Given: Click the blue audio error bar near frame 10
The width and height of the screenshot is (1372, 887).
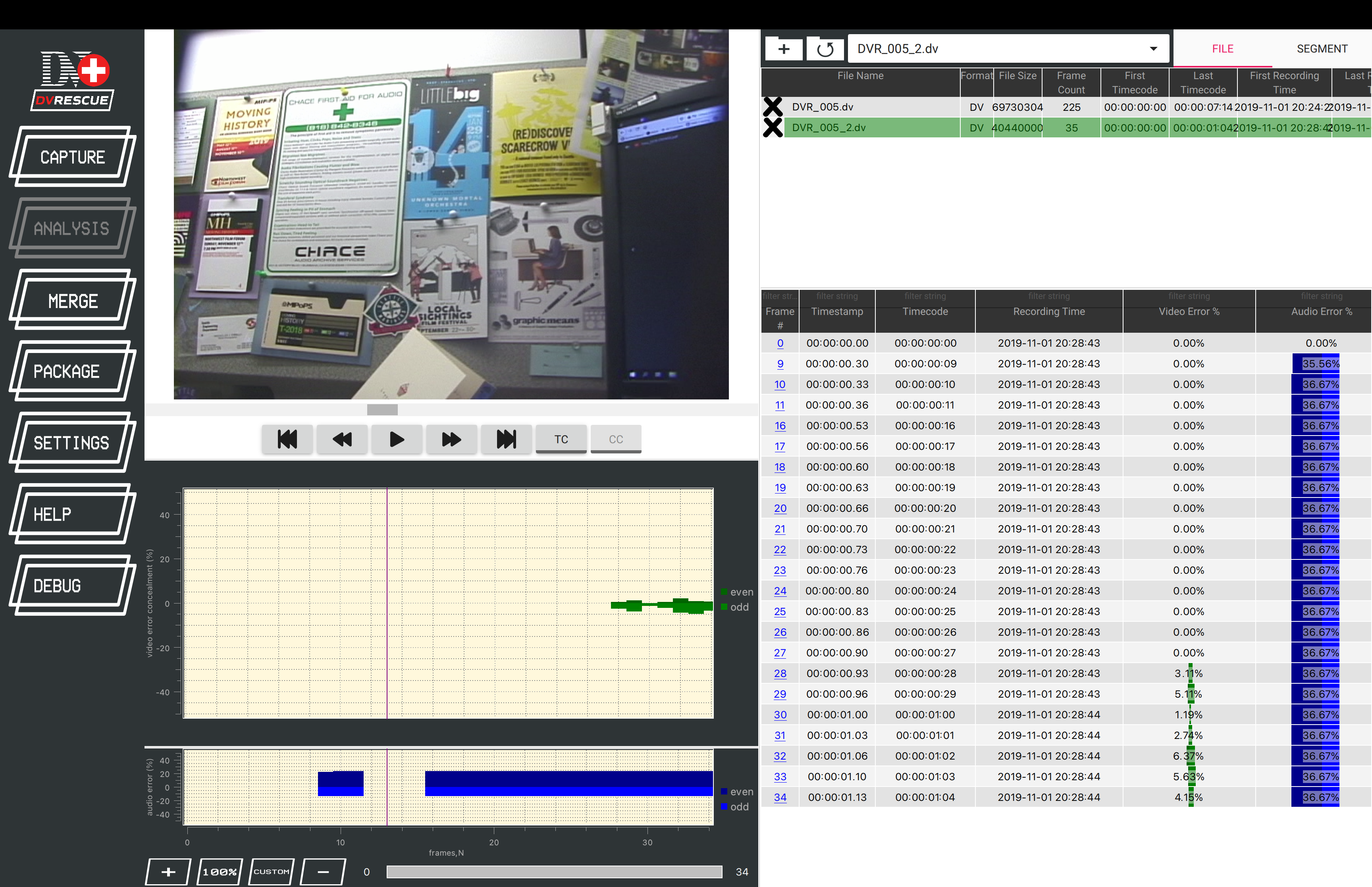Looking at the screenshot, I should click(341, 783).
